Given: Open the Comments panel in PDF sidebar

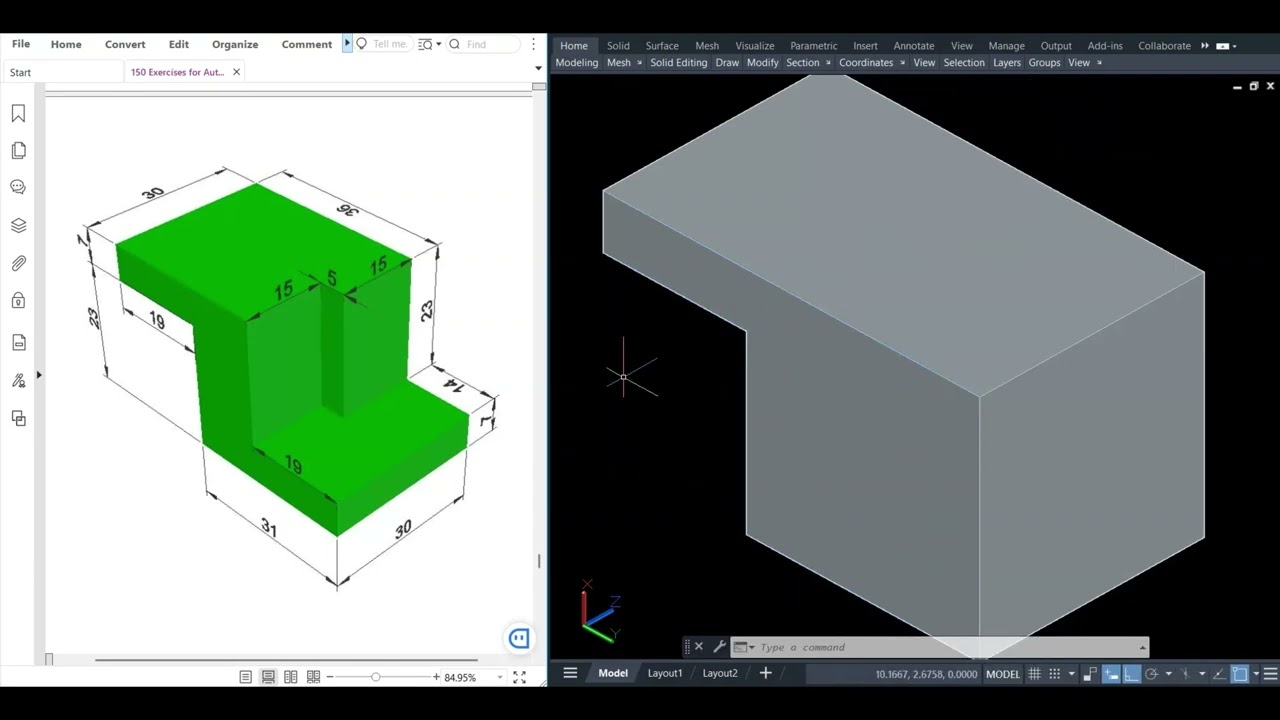Looking at the screenshot, I should (x=18, y=187).
